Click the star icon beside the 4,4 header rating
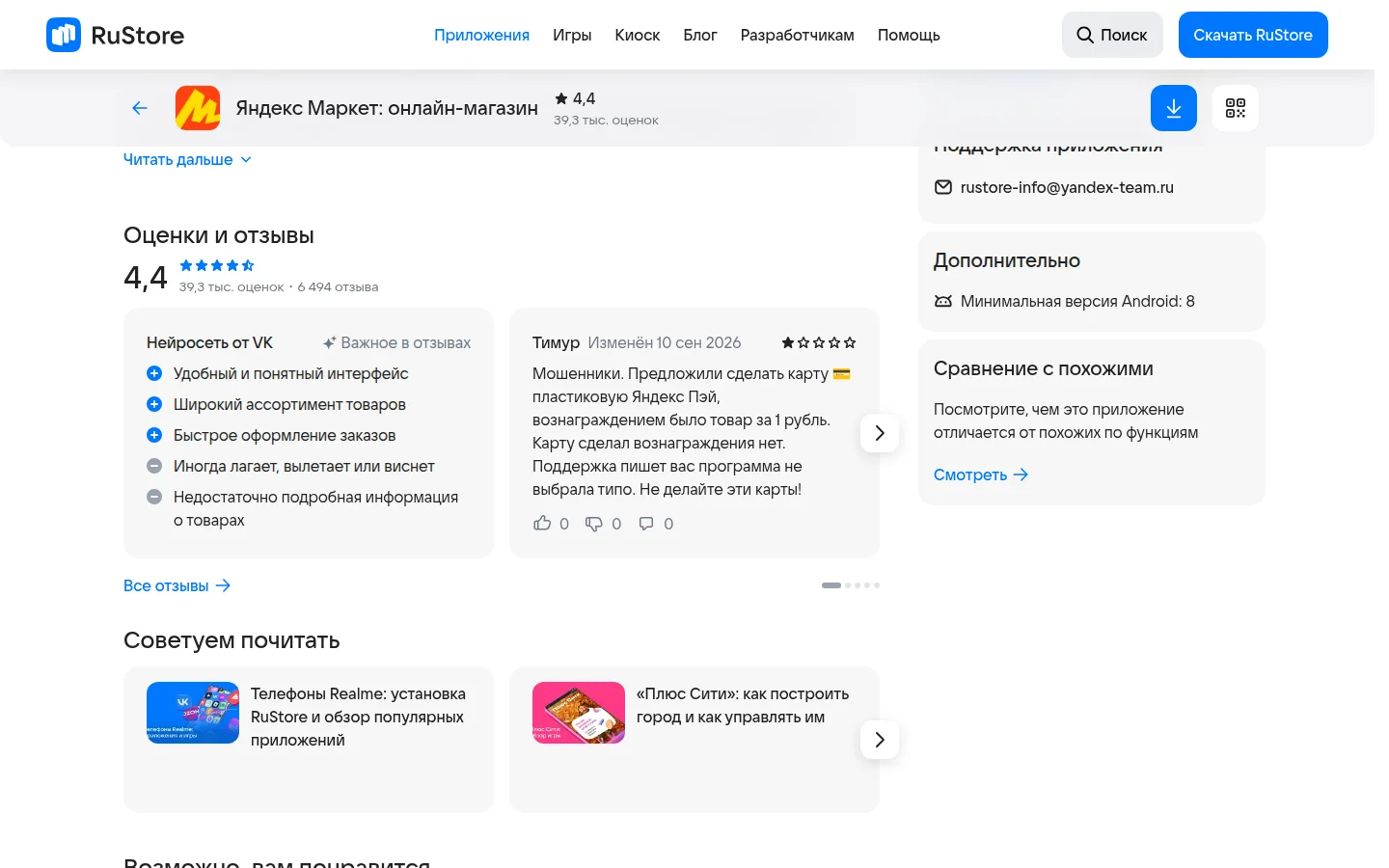Viewport: 1389px width, 868px height. pos(561,98)
